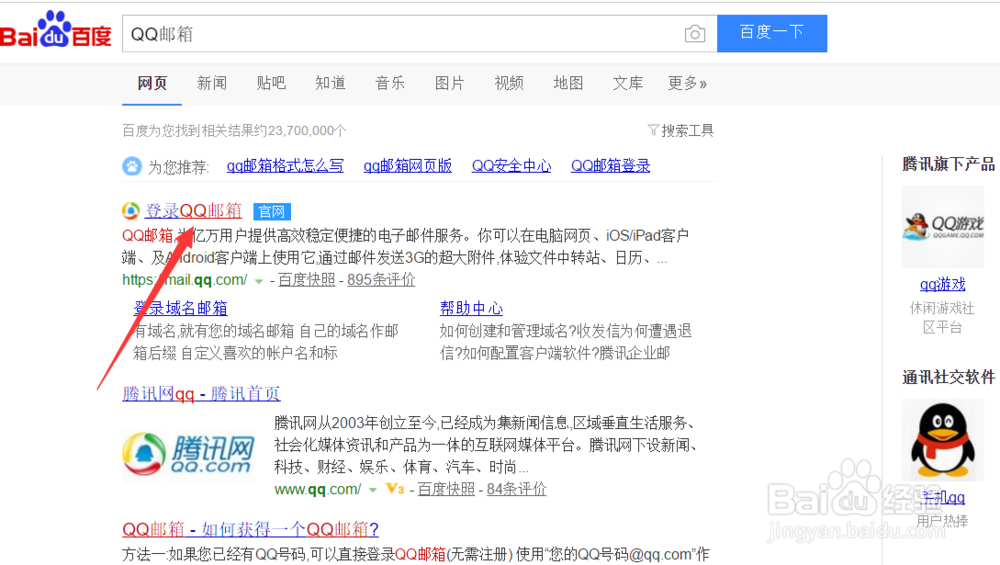The width and height of the screenshot is (1000, 565).
Task: Open suggestion qq邮箱网页版
Action: click(408, 166)
